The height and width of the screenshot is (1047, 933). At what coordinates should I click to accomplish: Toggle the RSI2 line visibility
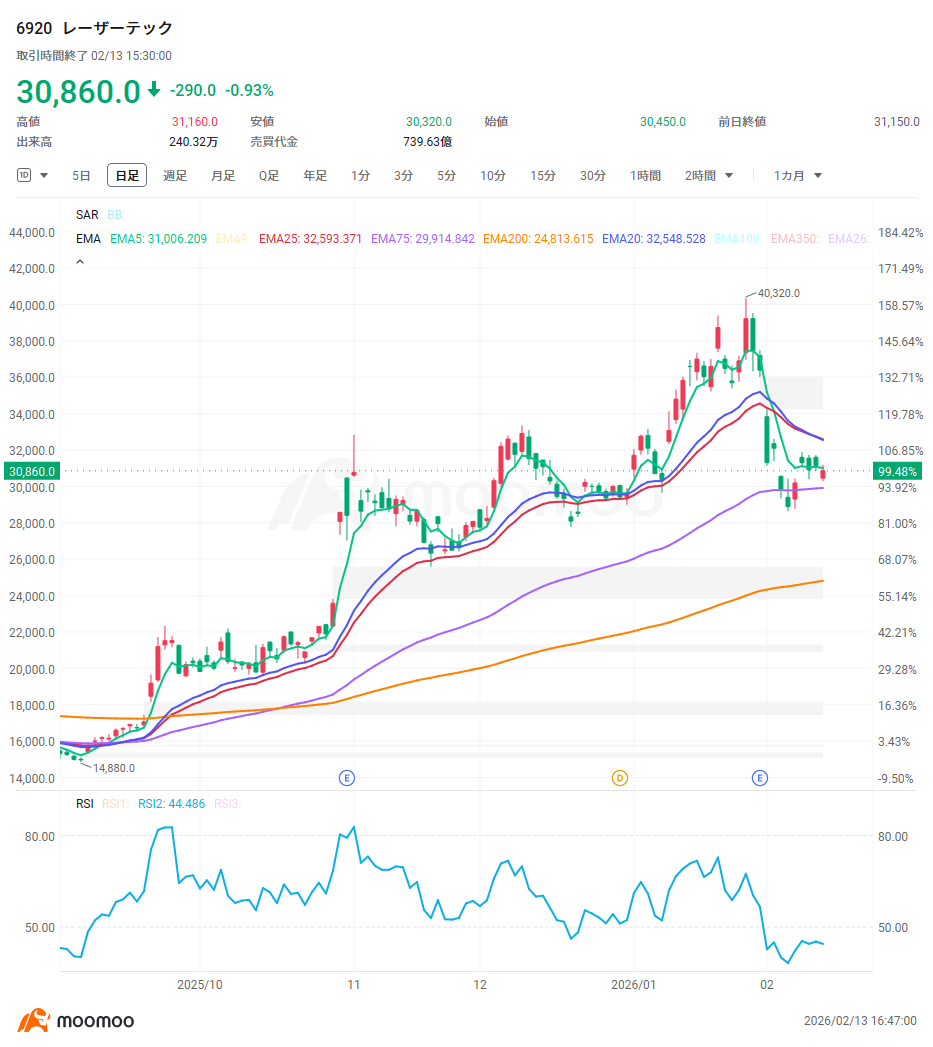(x=171, y=804)
